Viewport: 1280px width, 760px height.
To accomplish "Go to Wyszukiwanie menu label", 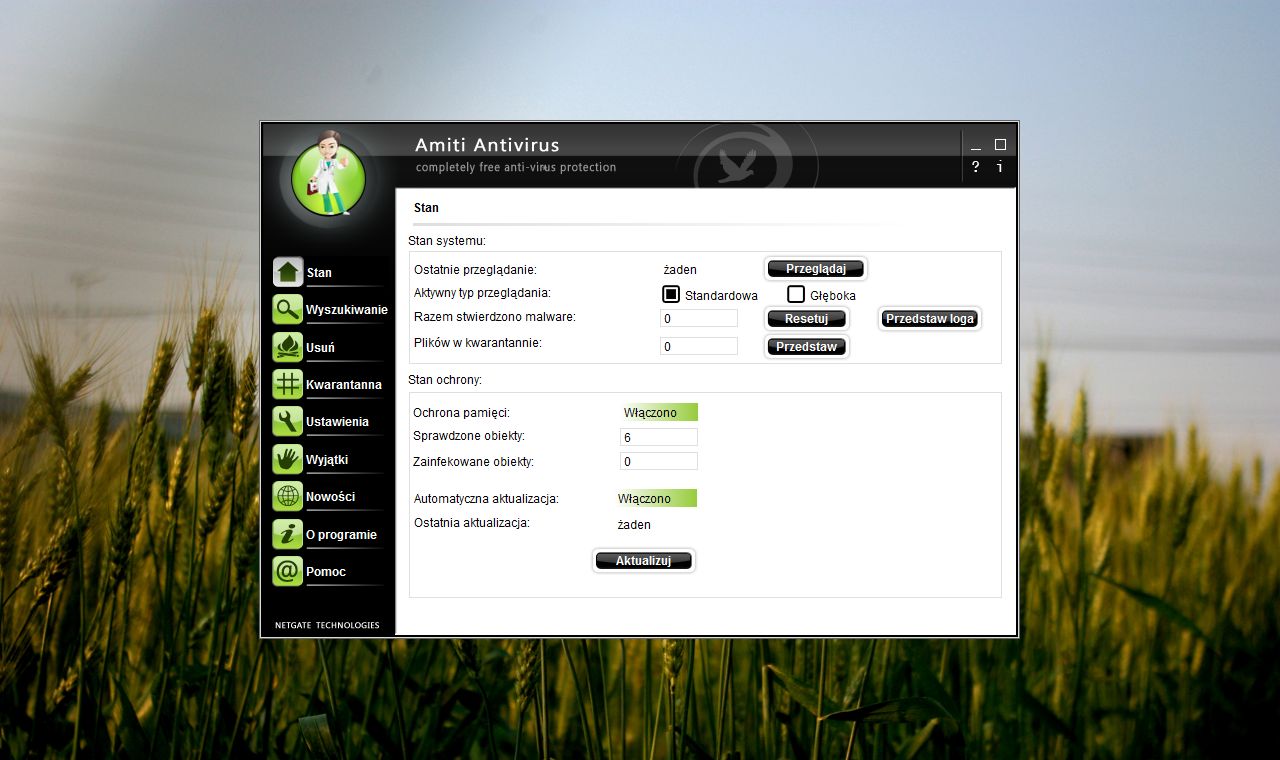I will 347,310.
